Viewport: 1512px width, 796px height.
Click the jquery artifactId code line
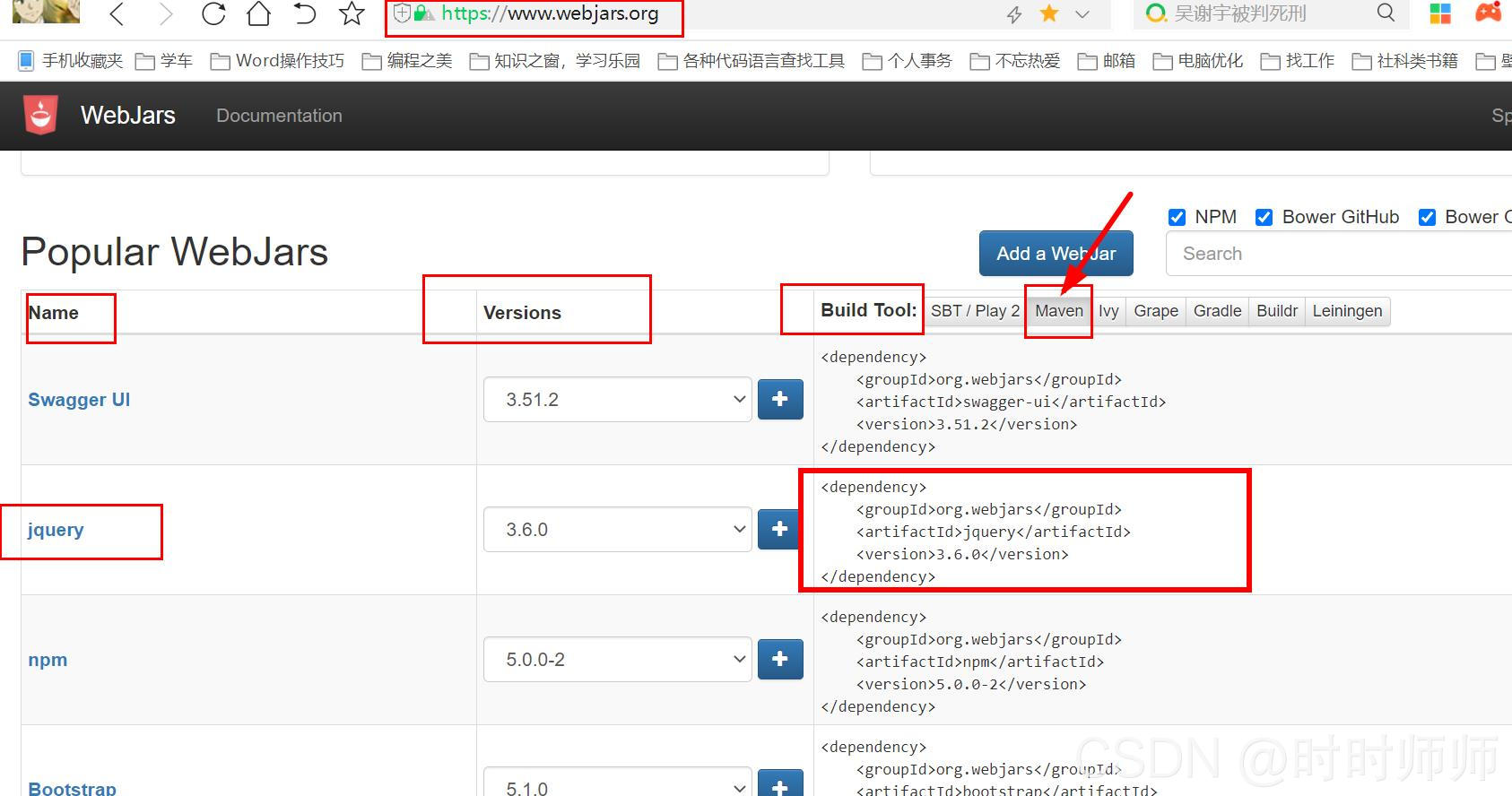(994, 532)
